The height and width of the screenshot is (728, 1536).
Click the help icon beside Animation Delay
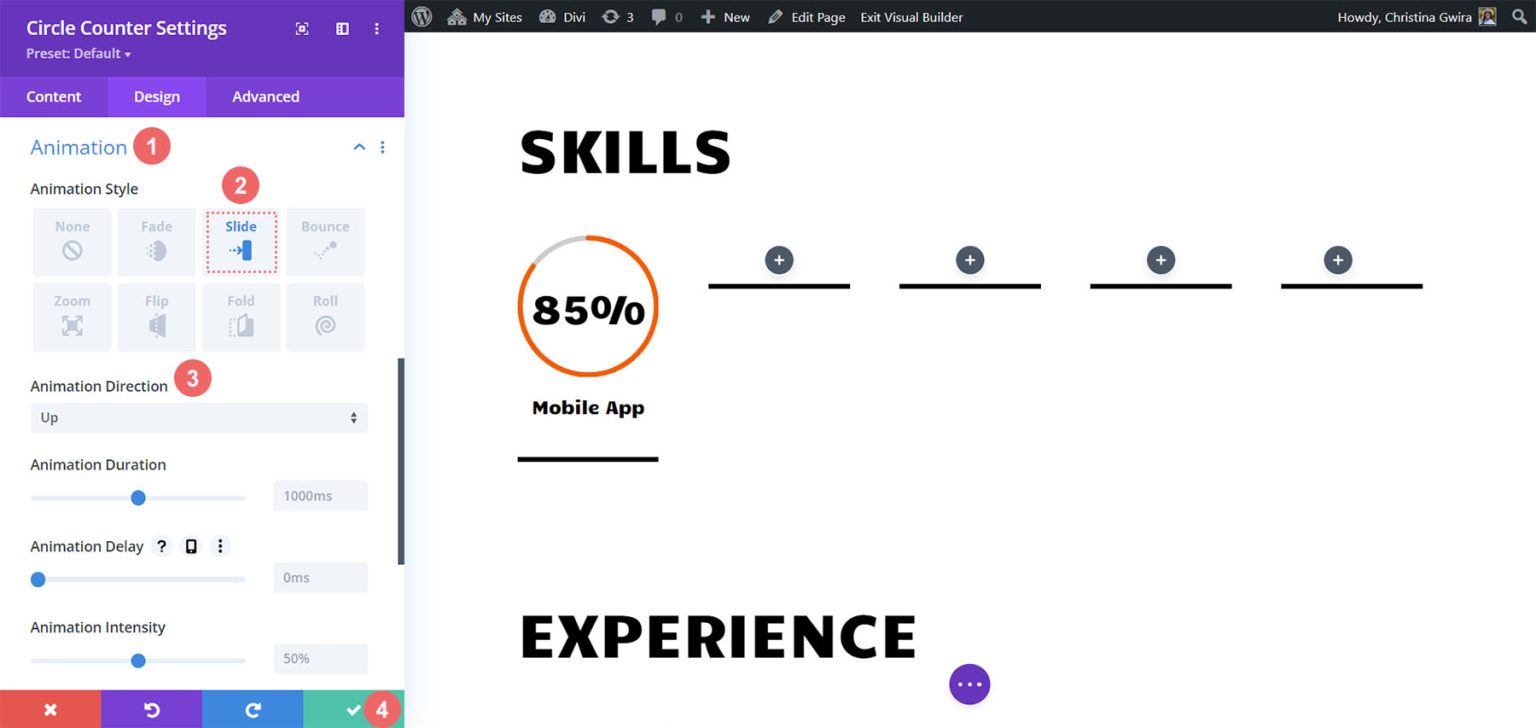(x=161, y=546)
